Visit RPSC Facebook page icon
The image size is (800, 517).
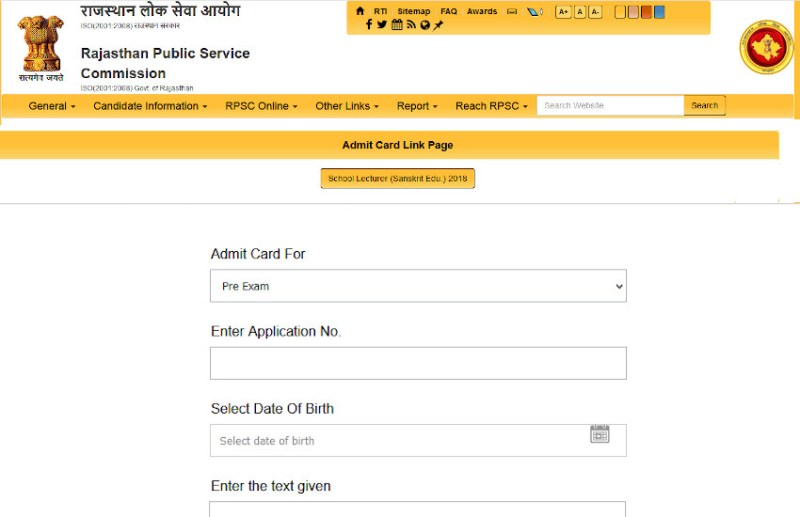click(x=369, y=24)
